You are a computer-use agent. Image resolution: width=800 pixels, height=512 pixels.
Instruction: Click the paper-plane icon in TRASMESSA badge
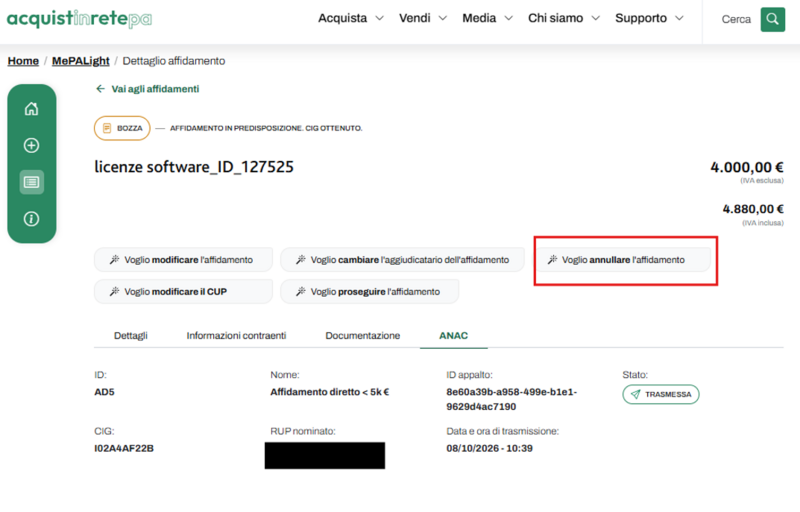pos(635,394)
